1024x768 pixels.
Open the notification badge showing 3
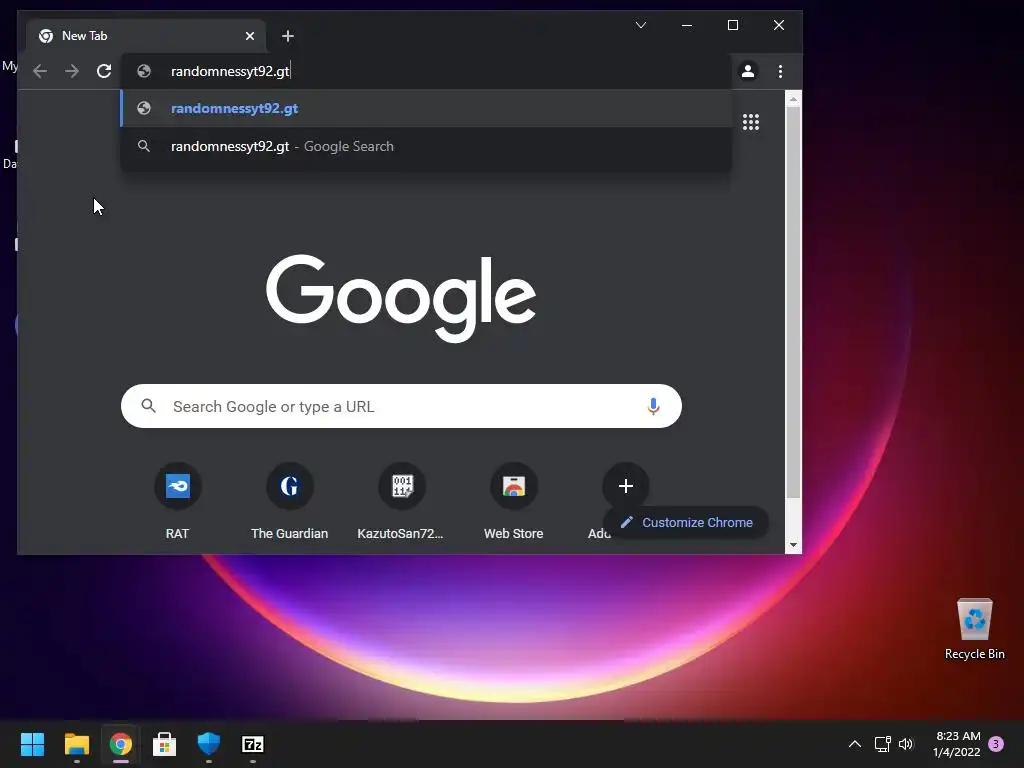996,744
